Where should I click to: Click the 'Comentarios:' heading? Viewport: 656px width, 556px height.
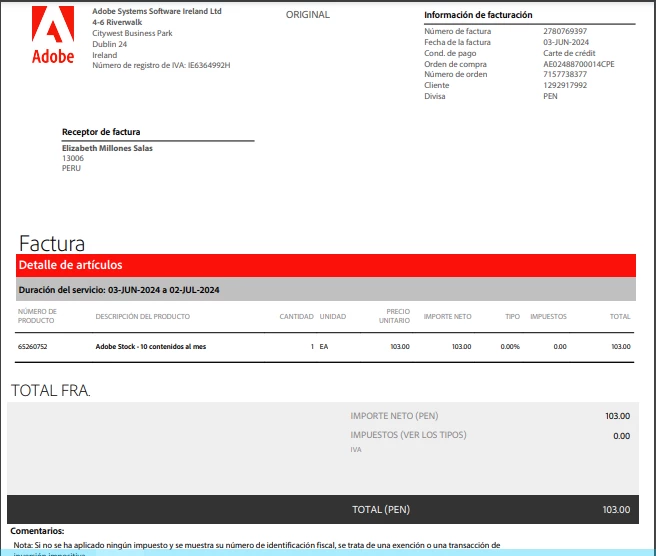click(37, 531)
